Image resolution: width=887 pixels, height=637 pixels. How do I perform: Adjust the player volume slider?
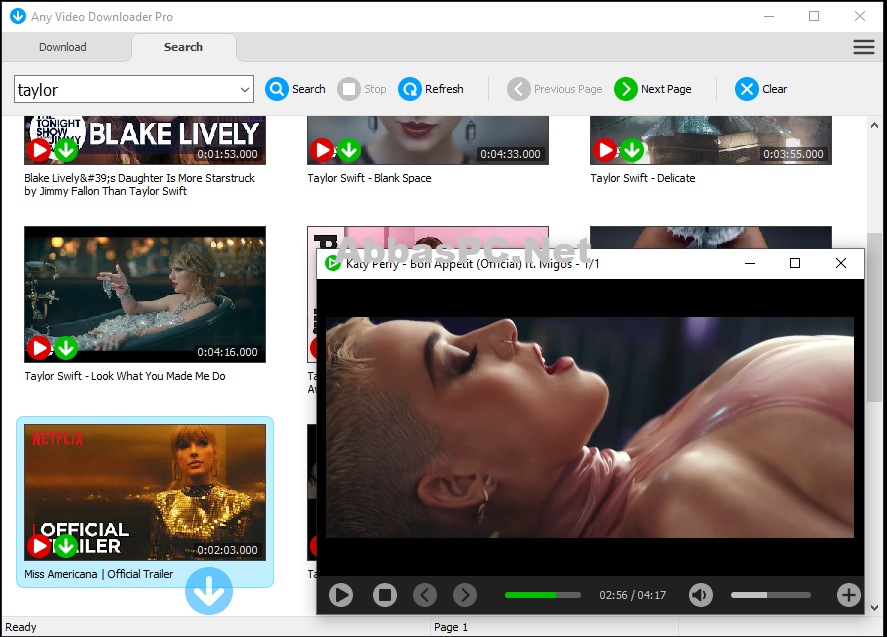tap(770, 595)
